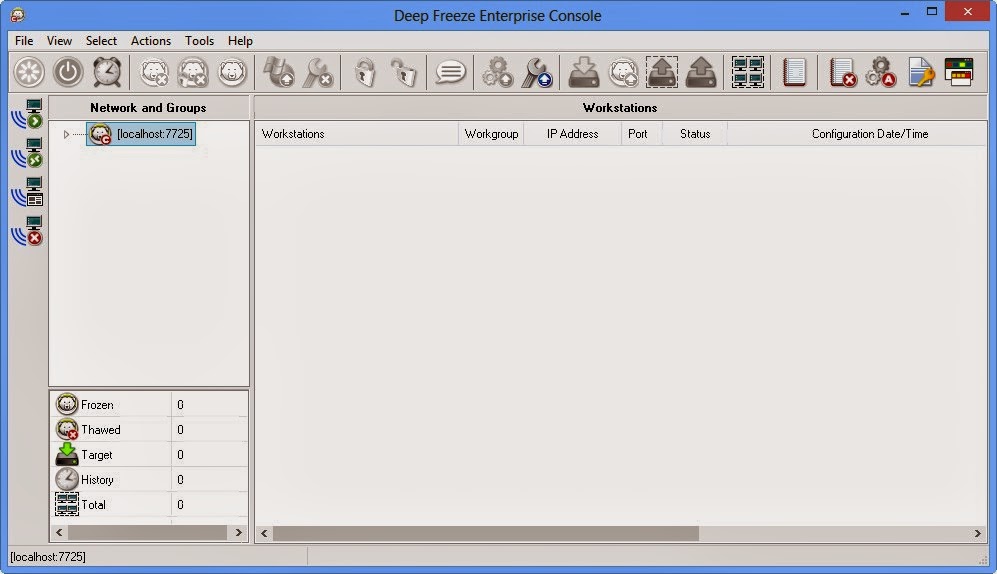The height and width of the screenshot is (574, 997).
Task: Click the four-monitors dashed grid toolbar icon
Action: coord(748,72)
